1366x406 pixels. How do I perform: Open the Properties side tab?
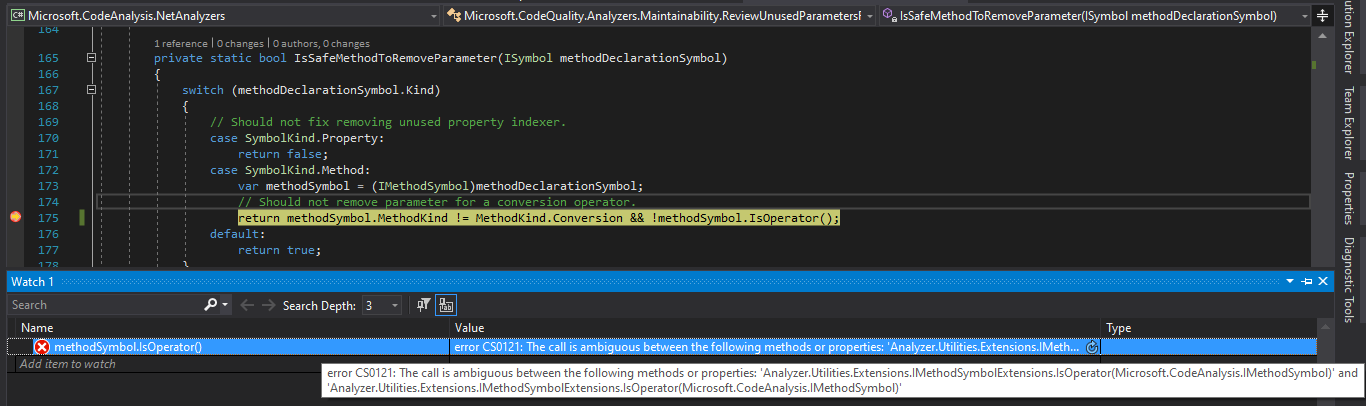[x=1348, y=198]
